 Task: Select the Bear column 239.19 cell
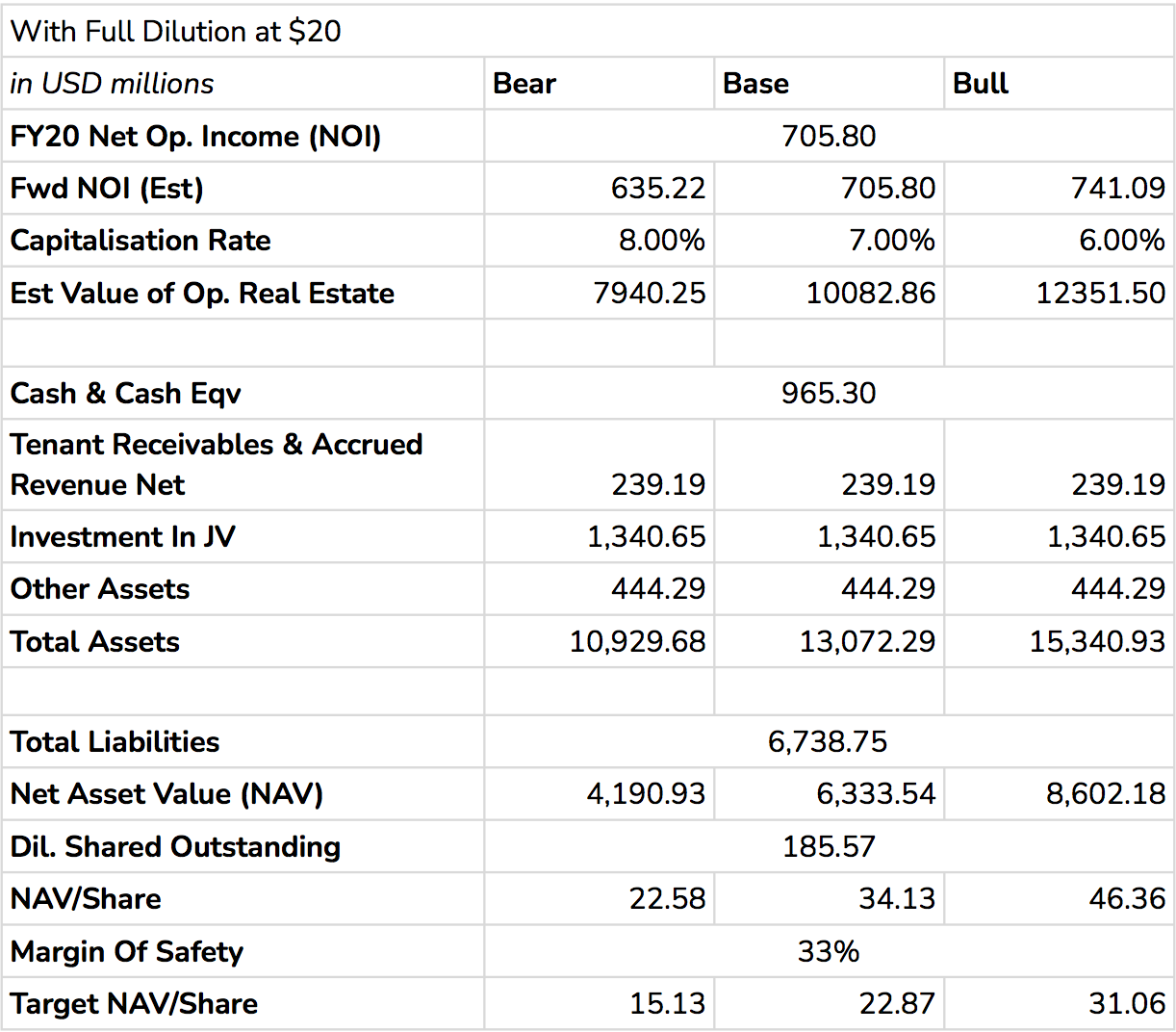point(599,464)
